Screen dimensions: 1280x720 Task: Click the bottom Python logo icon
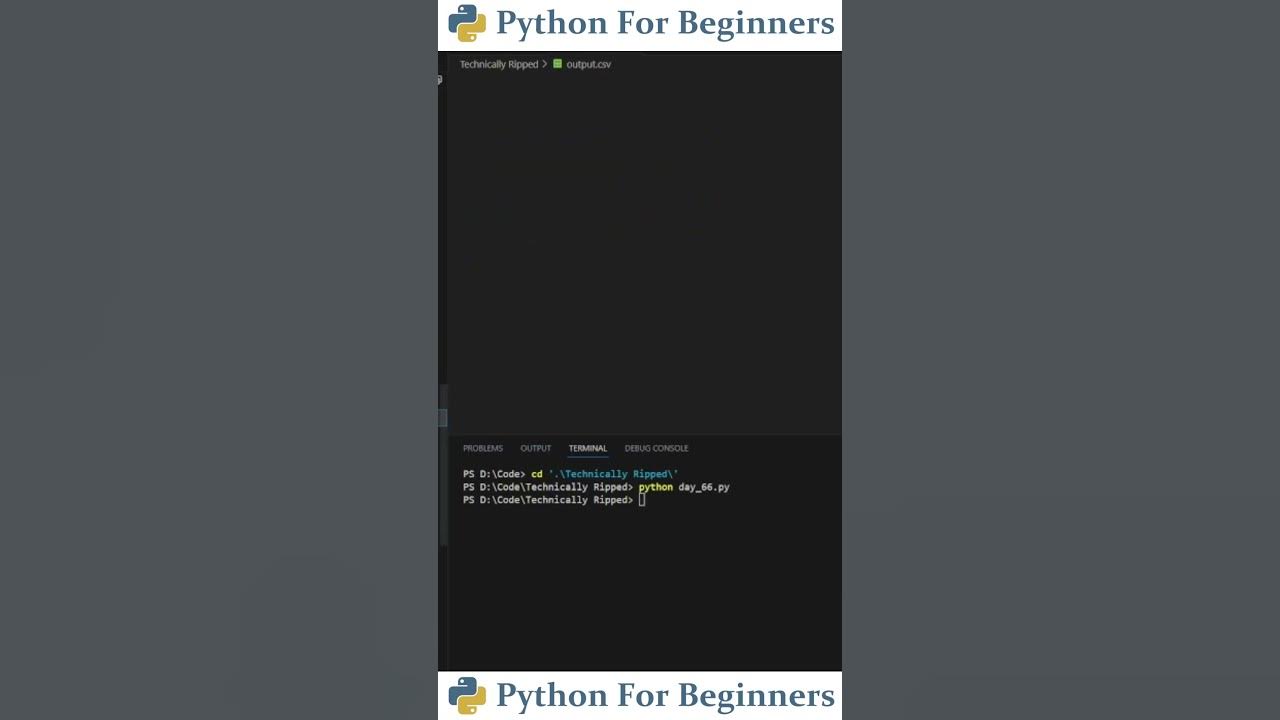[x=467, y=696]
